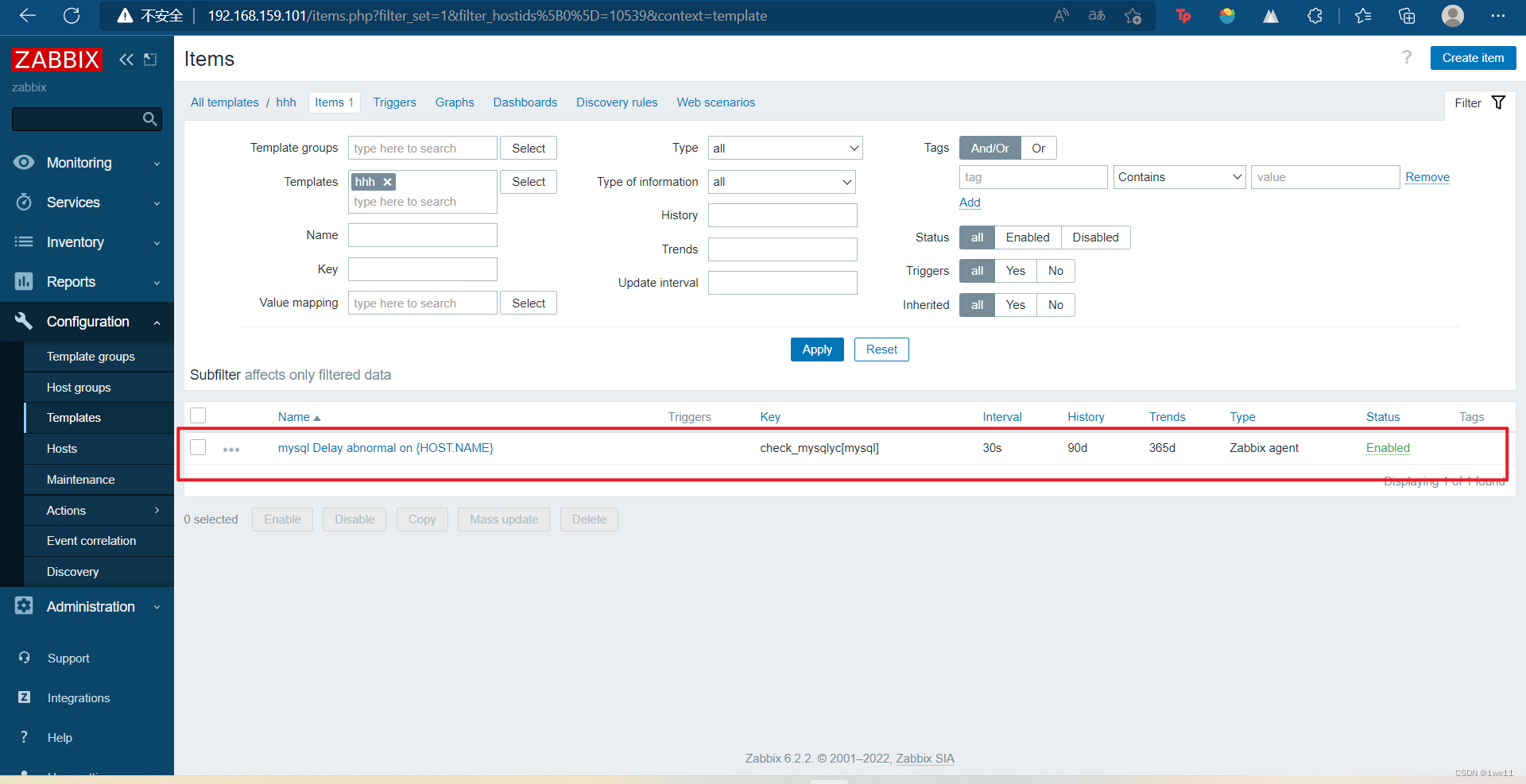Apply the filter with the Apply button
This screenshot has height=784, width=1526.
pyautogui.click(x=817, y=350)
